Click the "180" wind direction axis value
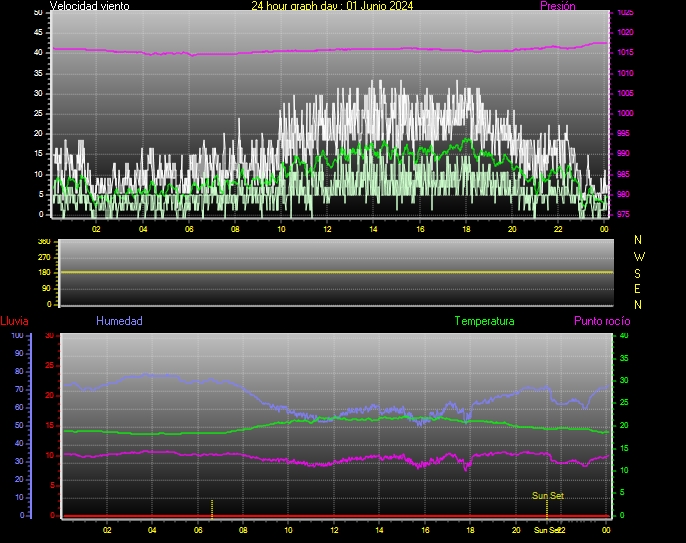The image size is (686, 543). point(44,272)
